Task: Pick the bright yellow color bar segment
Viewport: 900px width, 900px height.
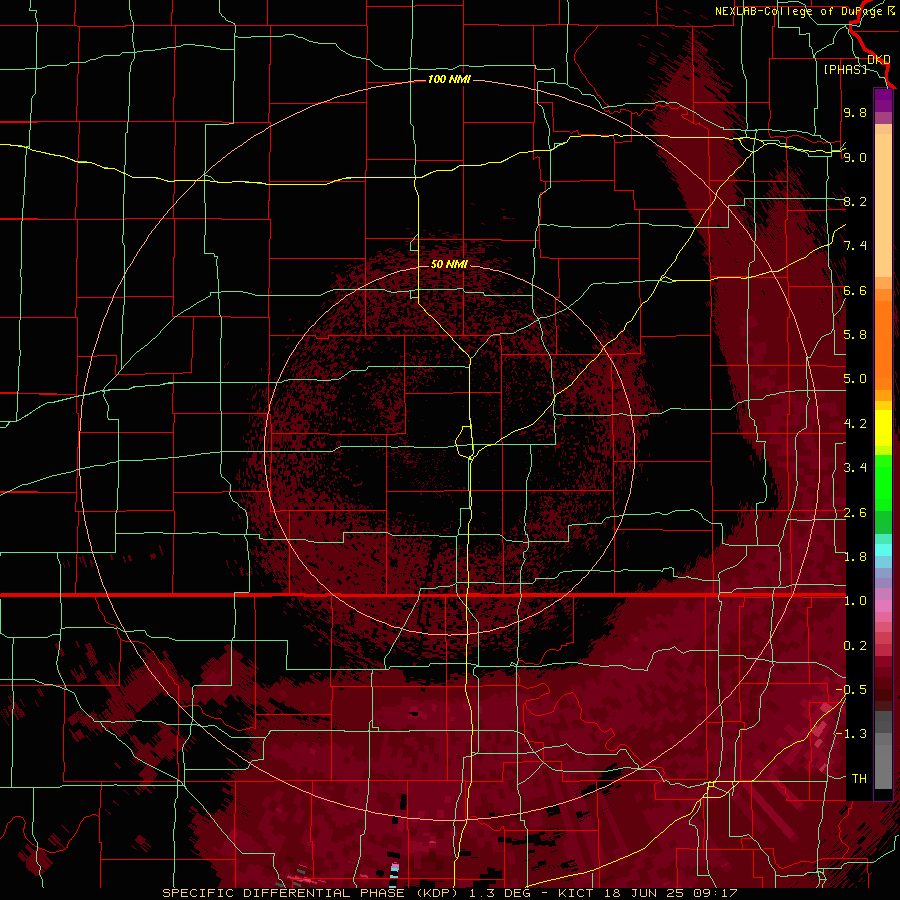Action: pyautogui.click(x=883, y=428)
